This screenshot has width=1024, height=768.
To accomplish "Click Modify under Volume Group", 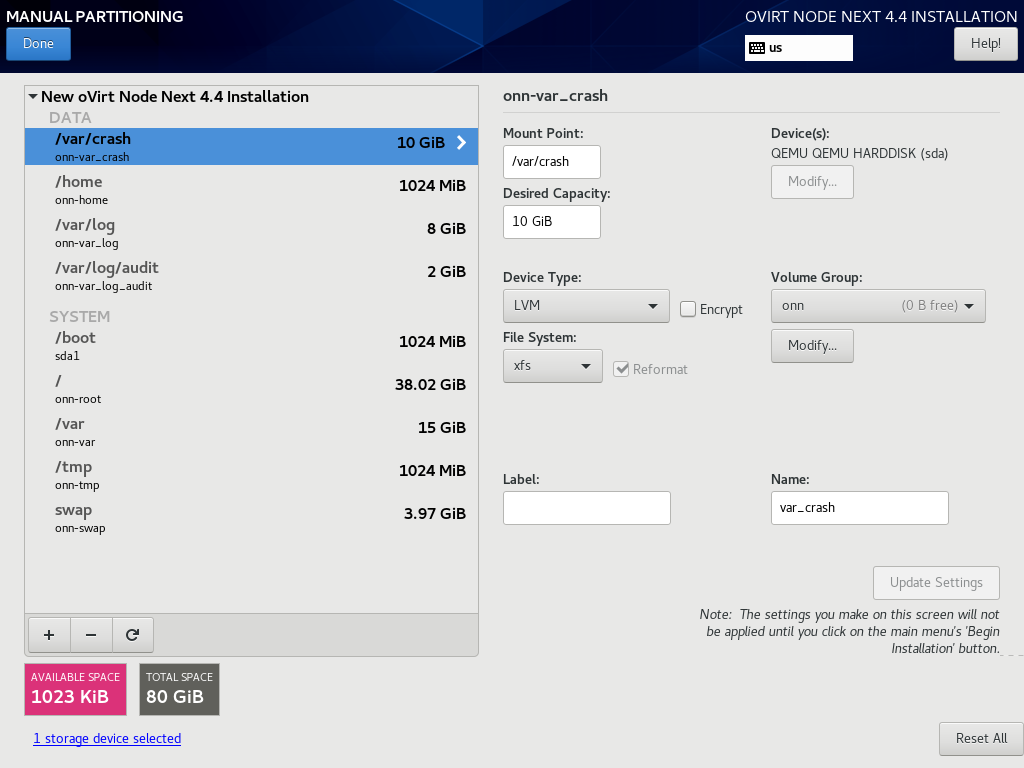I will click(812, 345).
